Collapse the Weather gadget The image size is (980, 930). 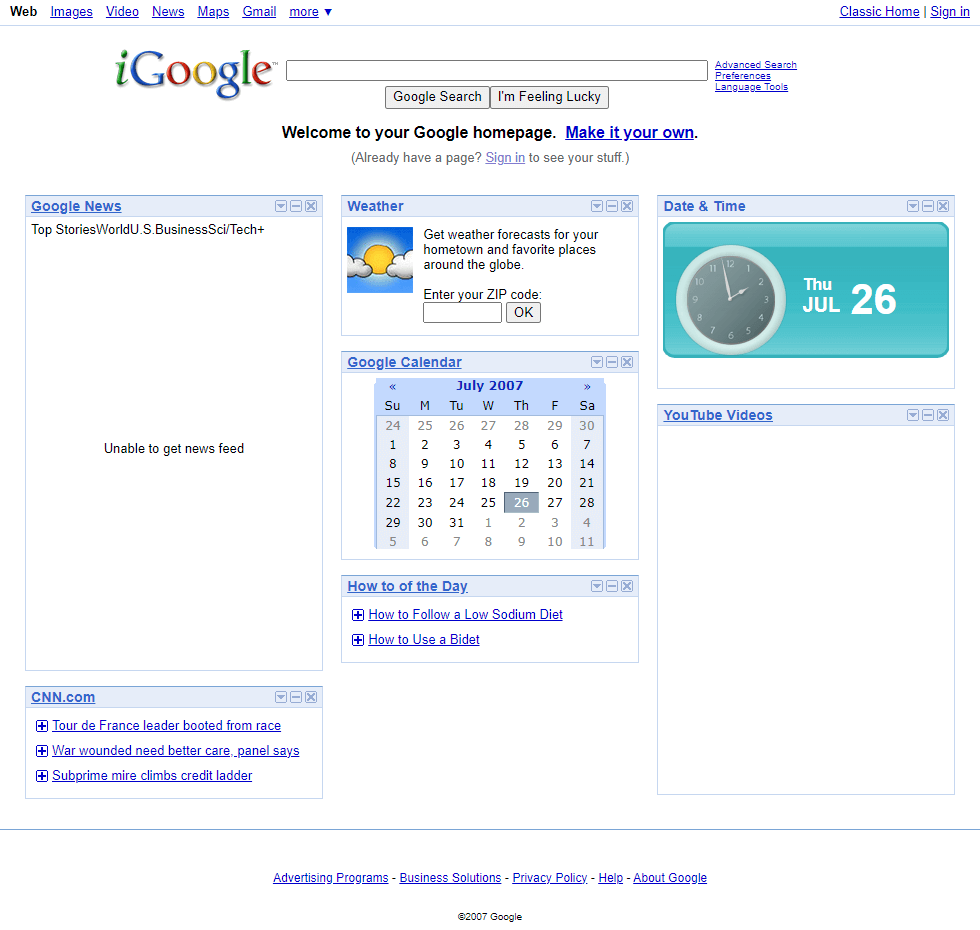(x=612, y=206)
